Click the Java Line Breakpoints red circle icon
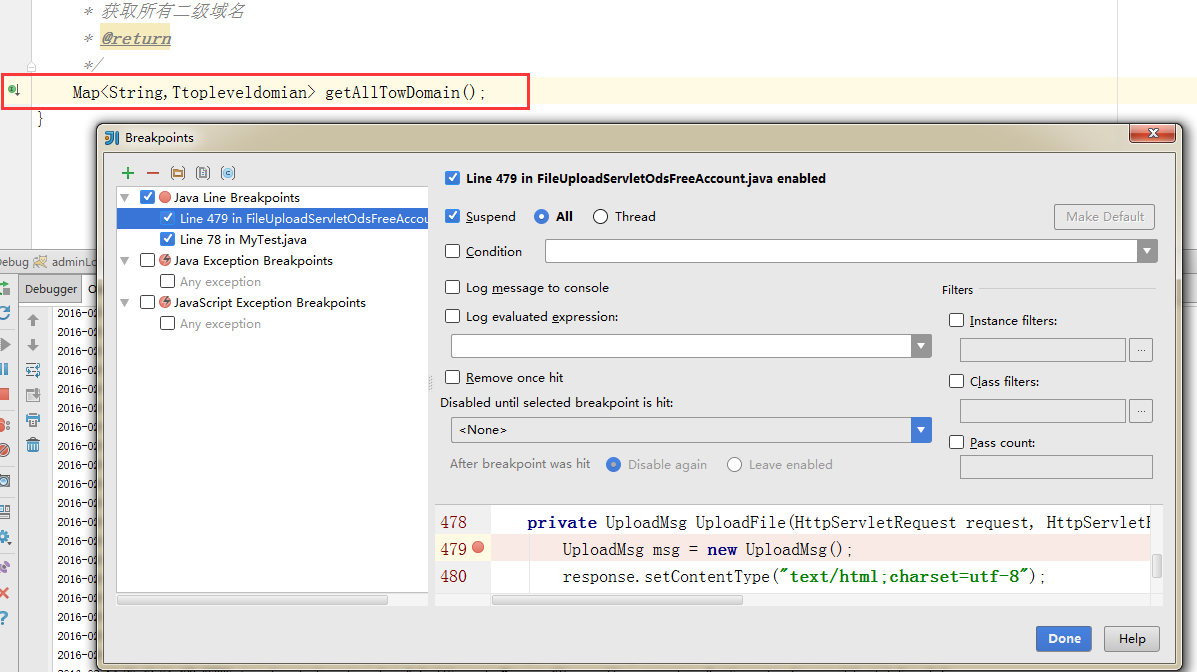This screenshot has width=1197, height=672. (x=165, y=197)
